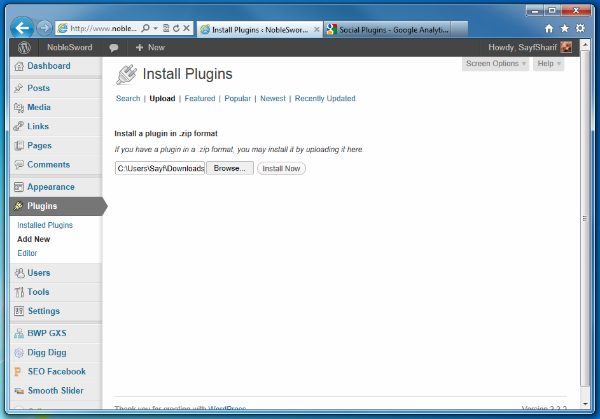This screenshot has width=600, height=419.
Task: Click the refresh icon in address bar
Action: click(176, 28)
